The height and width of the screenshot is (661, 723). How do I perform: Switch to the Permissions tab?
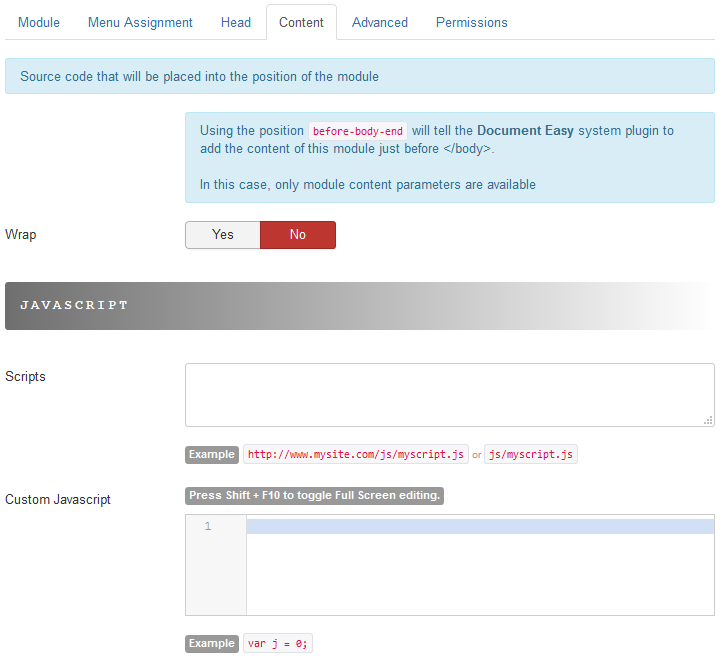[471, 22]
